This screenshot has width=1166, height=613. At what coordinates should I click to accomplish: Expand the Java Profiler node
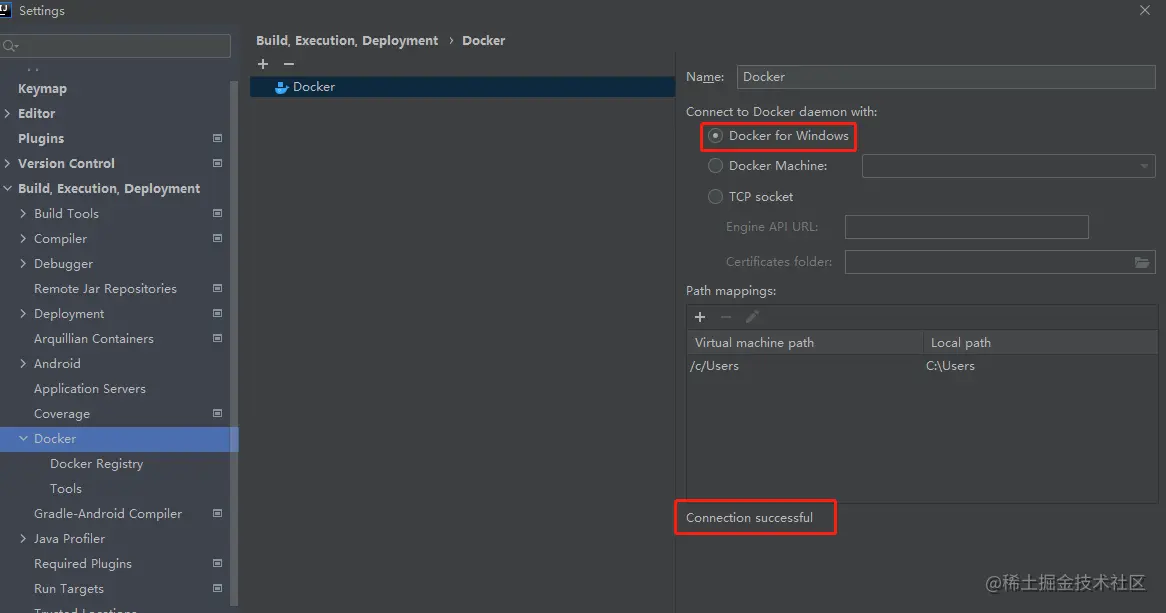(x=23, y=539)
